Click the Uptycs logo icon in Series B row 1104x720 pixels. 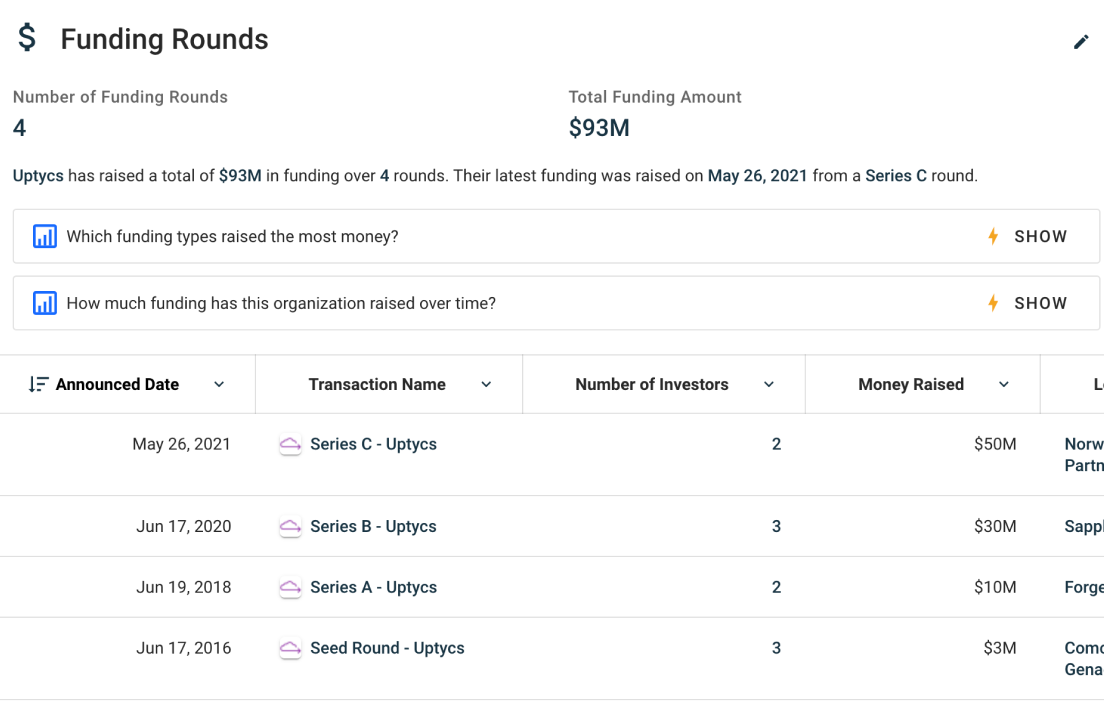click(x=290, y=526)
